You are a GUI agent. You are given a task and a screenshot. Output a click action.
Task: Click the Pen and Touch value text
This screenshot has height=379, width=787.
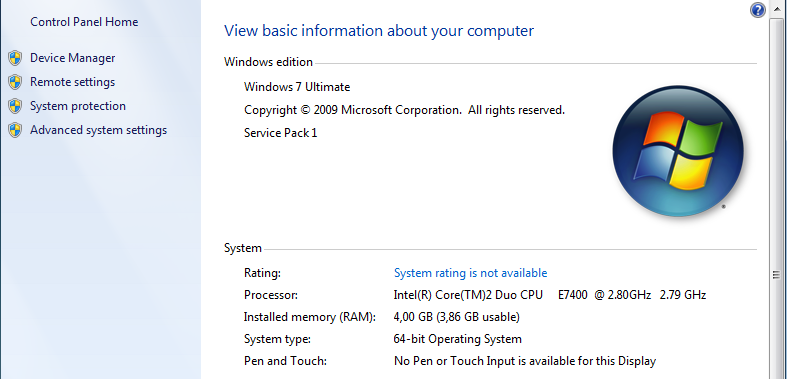pyautogui.click(x=524, y=361)
